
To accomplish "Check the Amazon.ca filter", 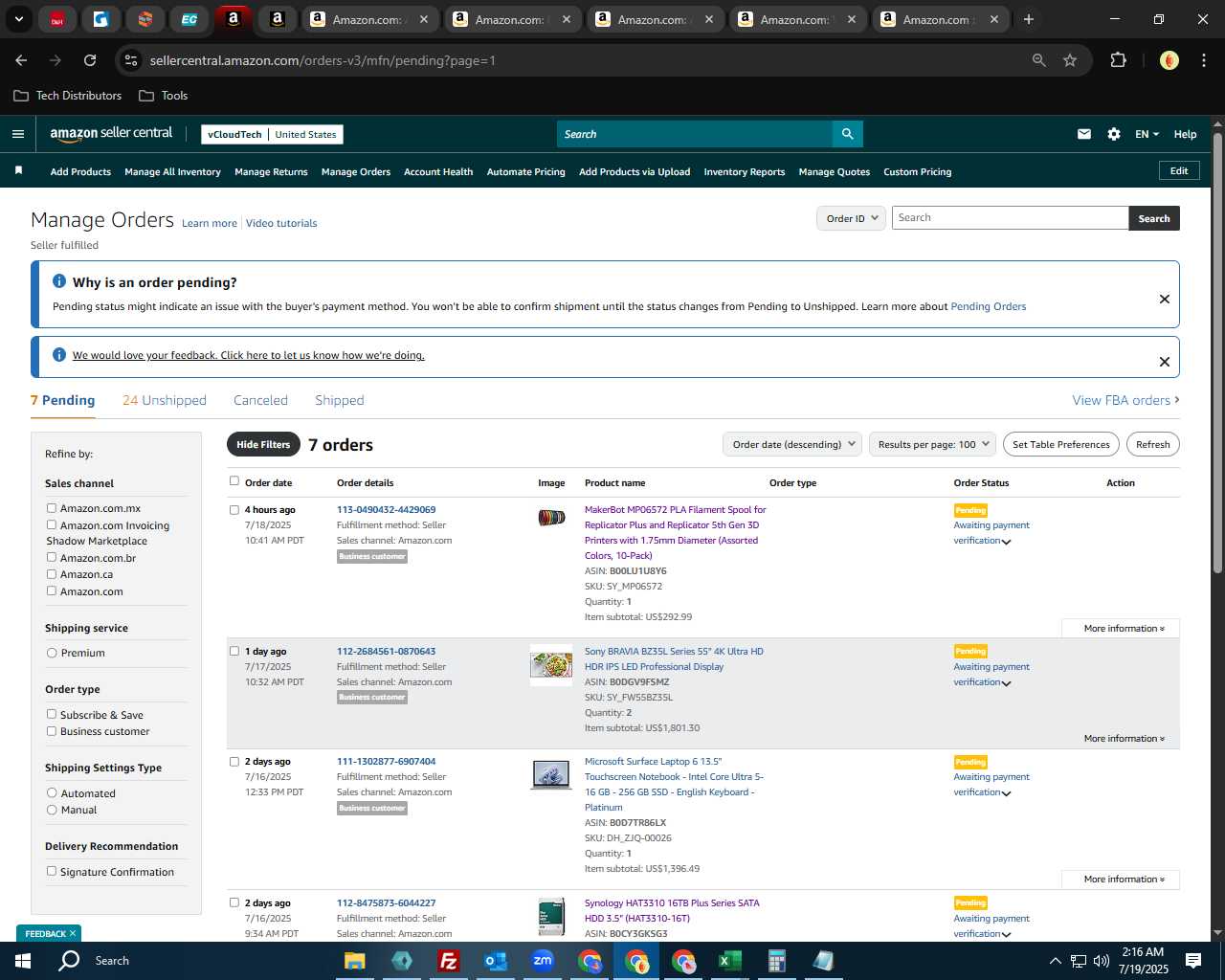I will coord(52,573).
